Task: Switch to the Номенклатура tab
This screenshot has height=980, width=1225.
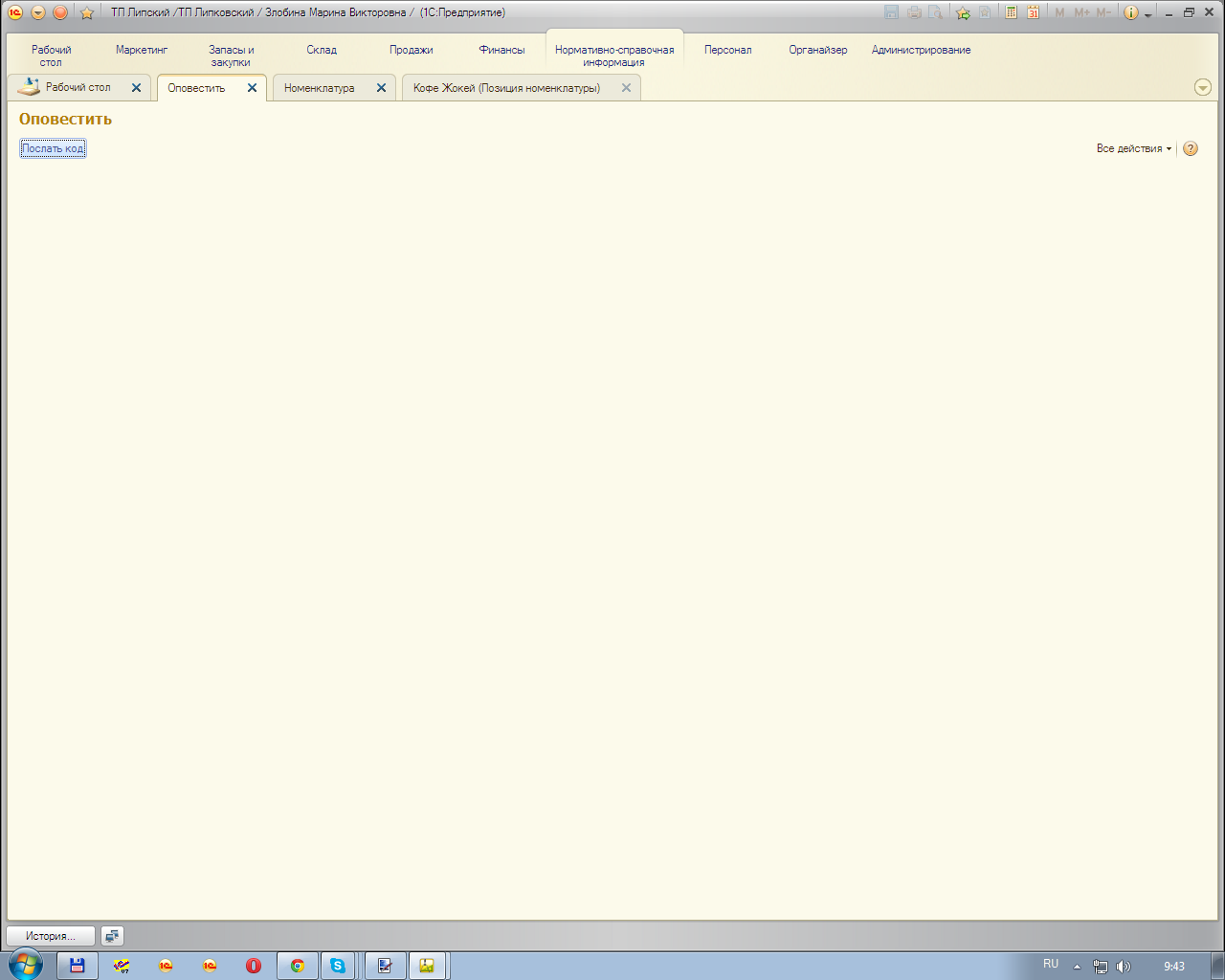Action: pyautogui.click(x=320, y=88)
